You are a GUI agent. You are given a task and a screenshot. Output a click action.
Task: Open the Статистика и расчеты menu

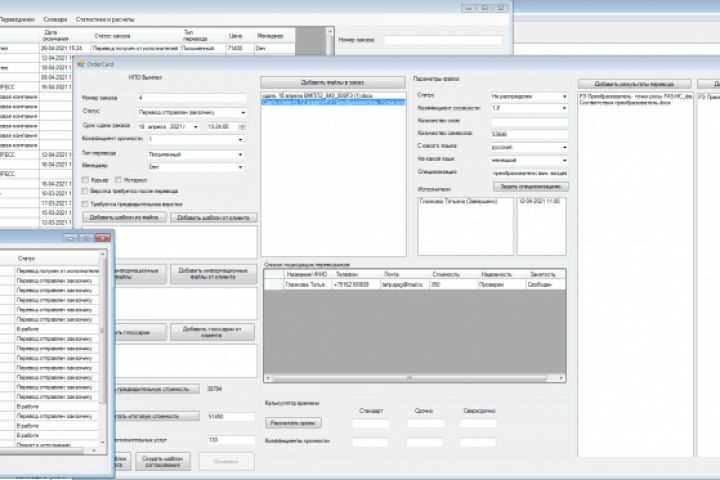click(x=105, y=19)
